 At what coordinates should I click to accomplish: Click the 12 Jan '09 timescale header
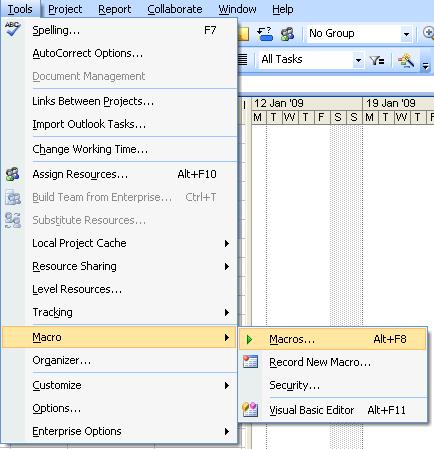coord(307,103)
